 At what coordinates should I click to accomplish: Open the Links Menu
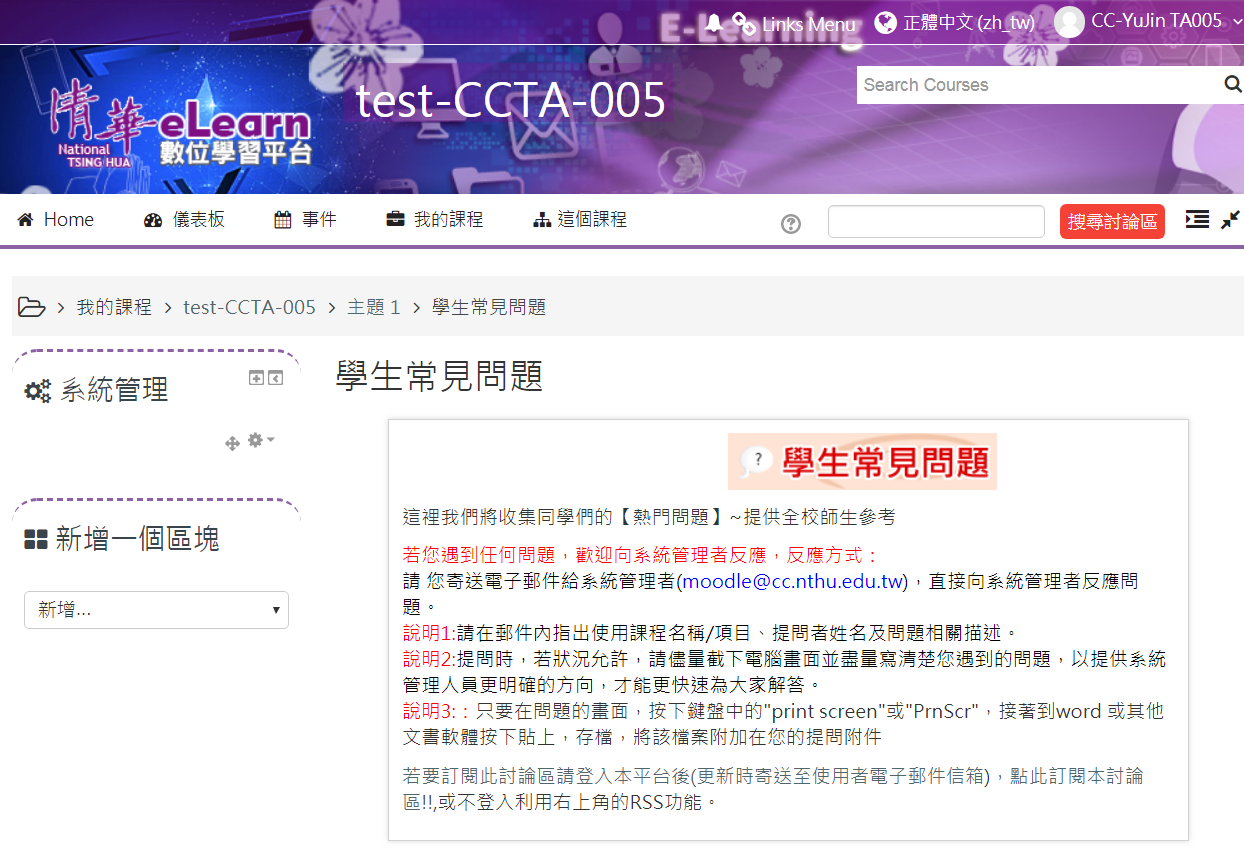795,24
